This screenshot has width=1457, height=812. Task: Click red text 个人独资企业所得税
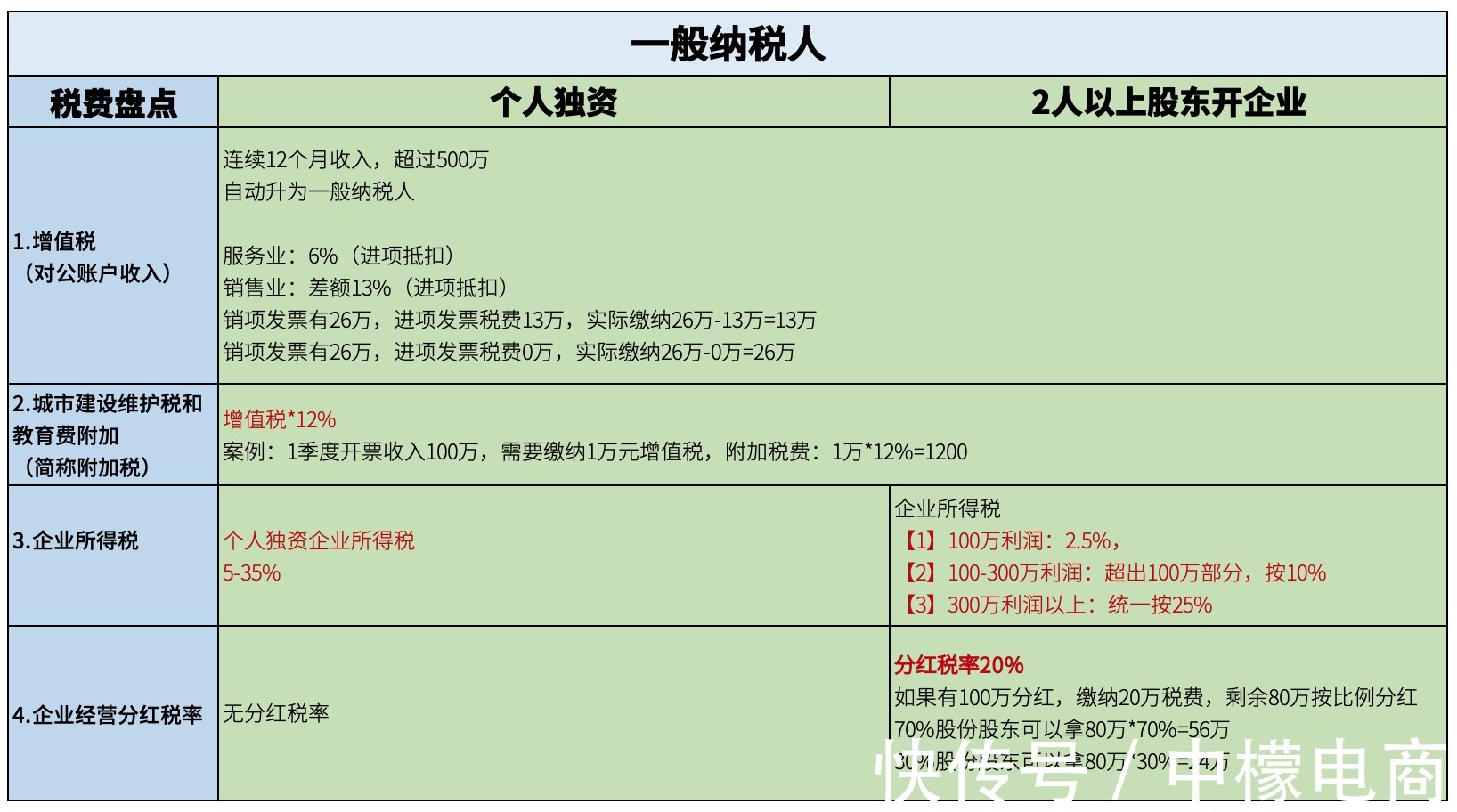click(x=319, y=540)
